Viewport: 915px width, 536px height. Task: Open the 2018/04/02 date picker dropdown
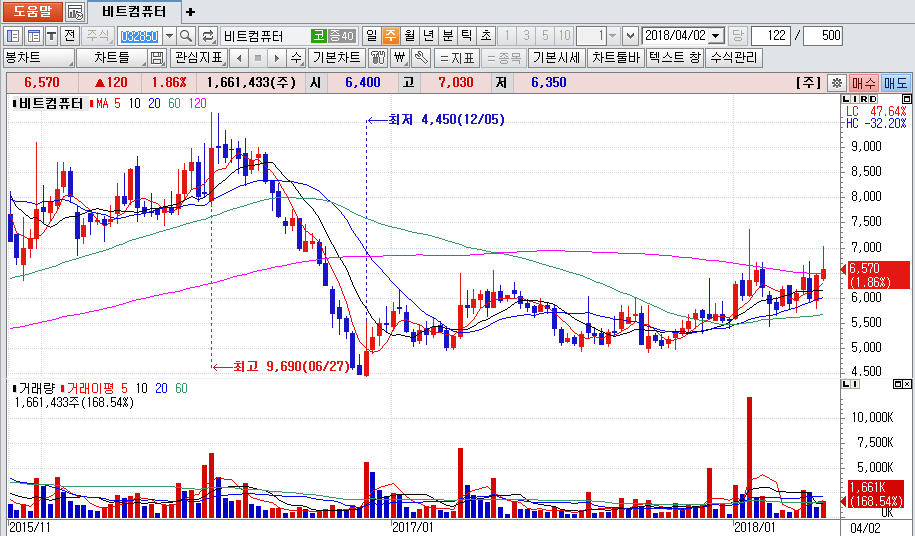click(716, 36)
